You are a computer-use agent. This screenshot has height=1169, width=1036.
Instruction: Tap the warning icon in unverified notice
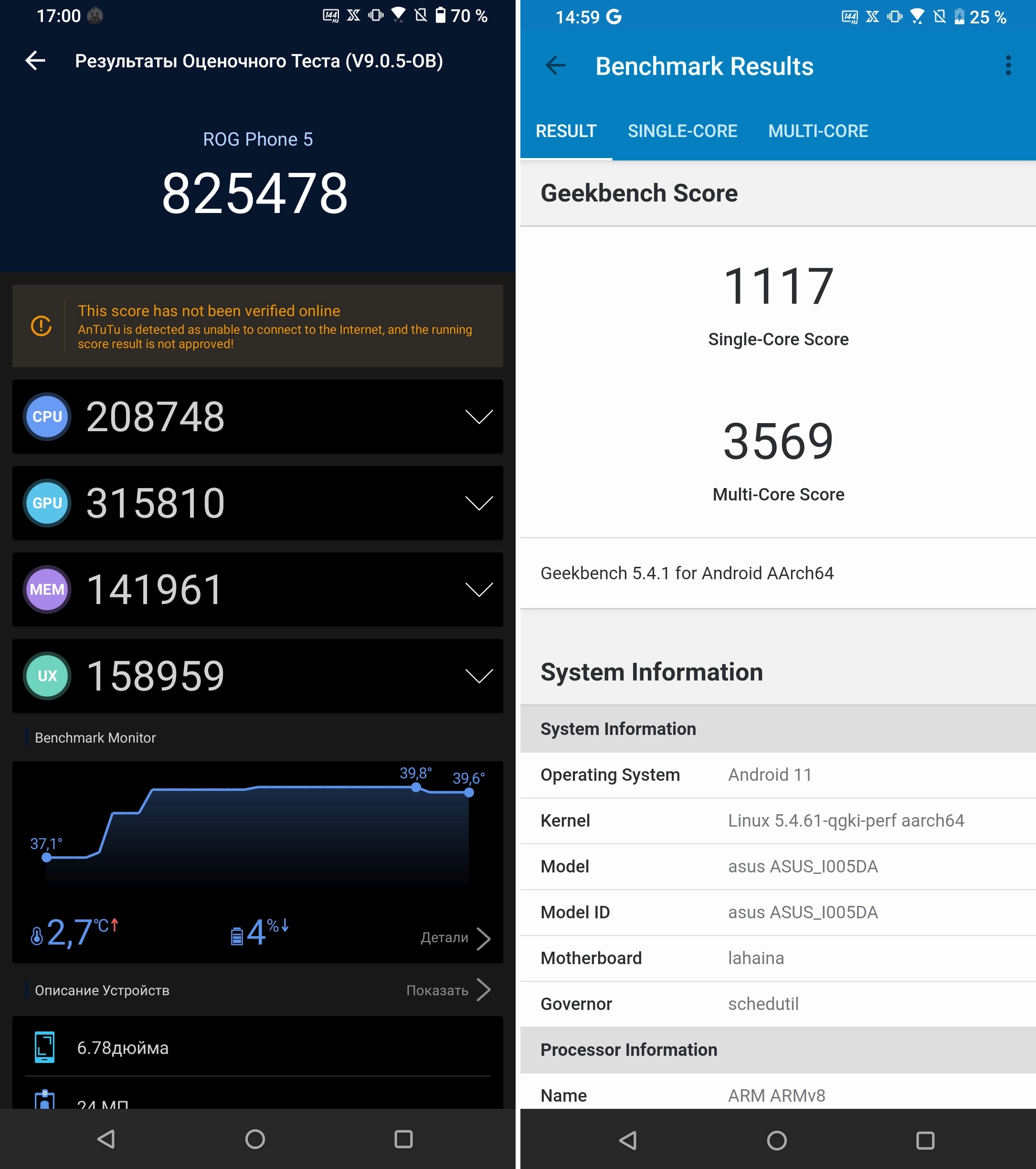pyautogui.click(x=41, y=326)
